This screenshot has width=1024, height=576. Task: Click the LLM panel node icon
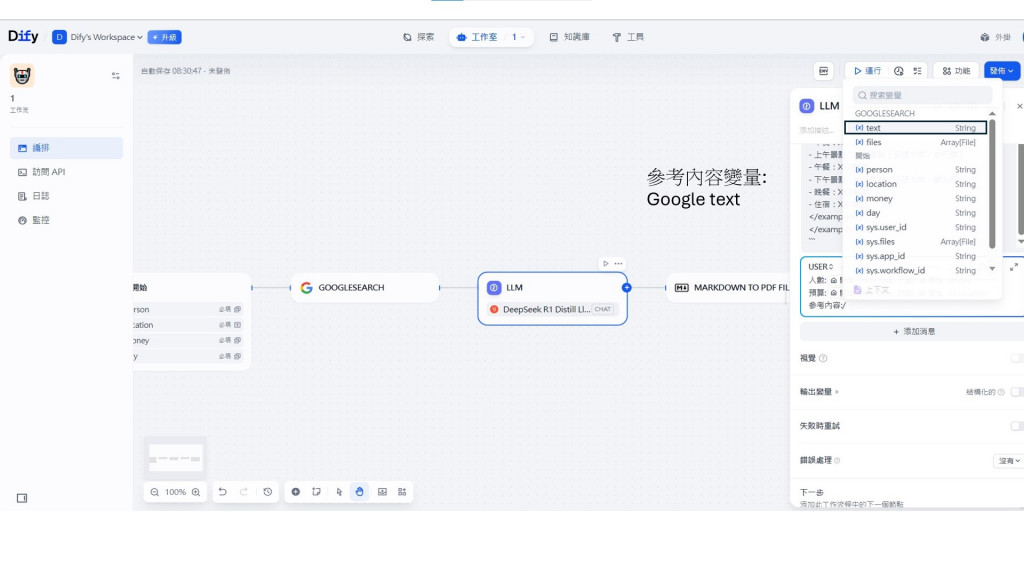(807, 106)
